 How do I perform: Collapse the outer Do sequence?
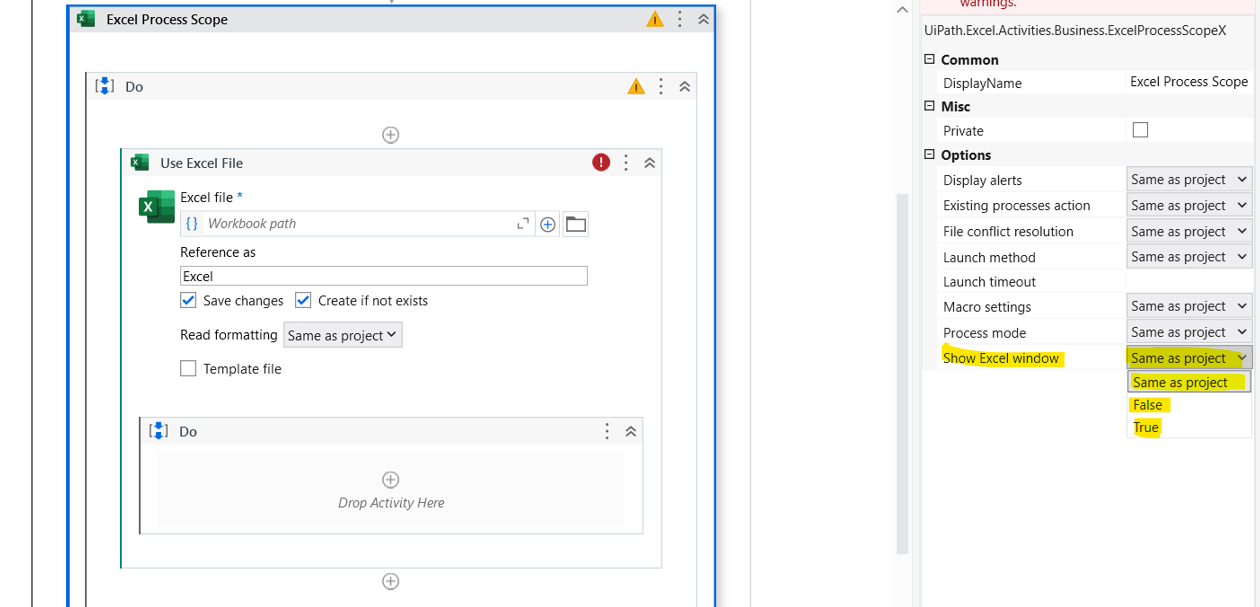685,87
